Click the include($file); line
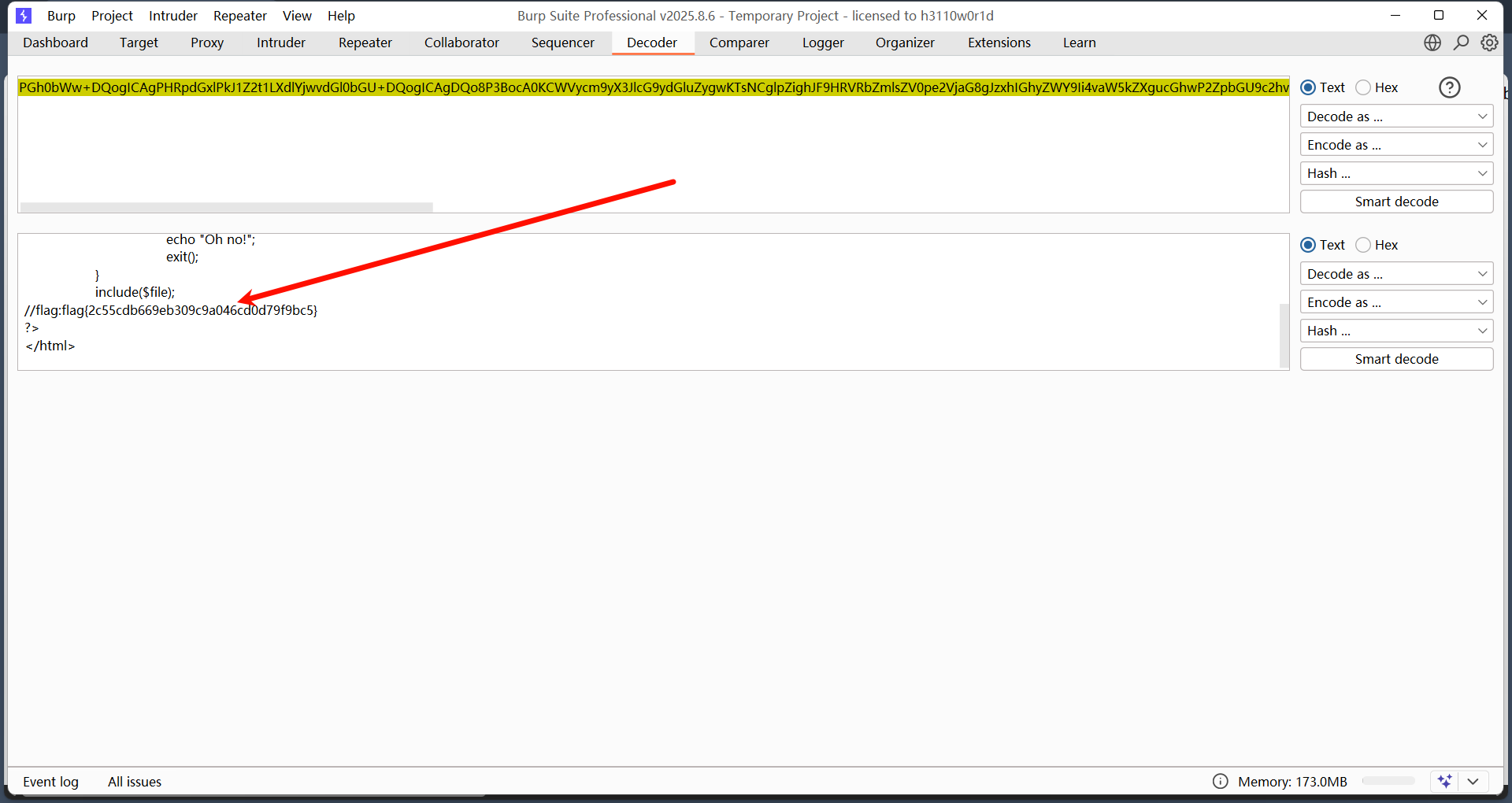 [135, 292]
